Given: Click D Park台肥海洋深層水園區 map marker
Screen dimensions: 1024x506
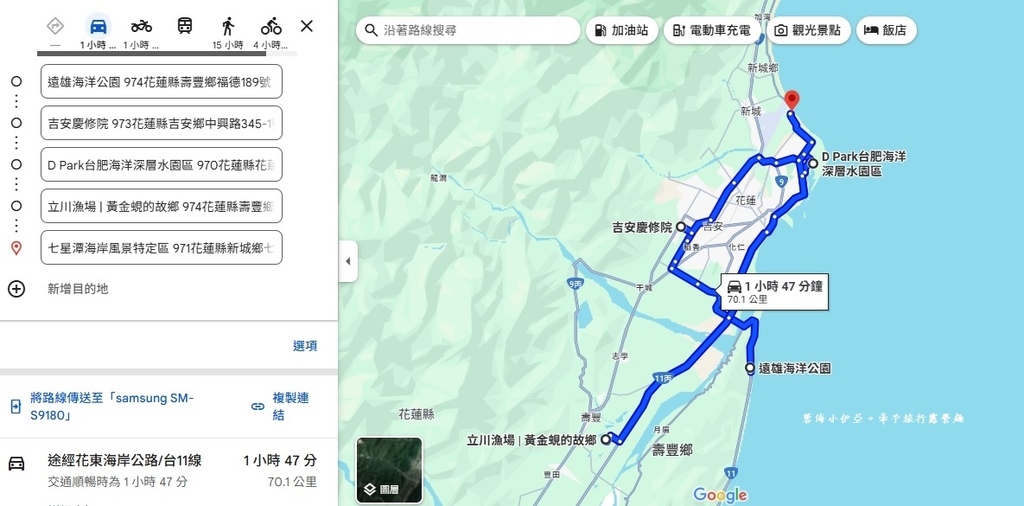Looking at the screenshot, I should point(812,163).
